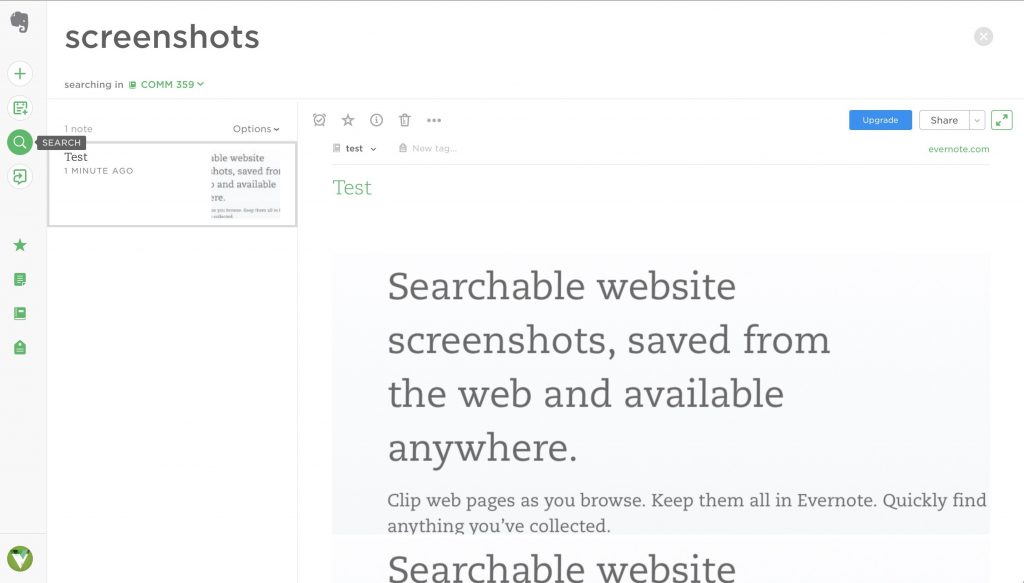The width and height of the screenshot is (1024, 583).
Task: Open Notes list icon in sidebar
Action: [x=20, y=279]
